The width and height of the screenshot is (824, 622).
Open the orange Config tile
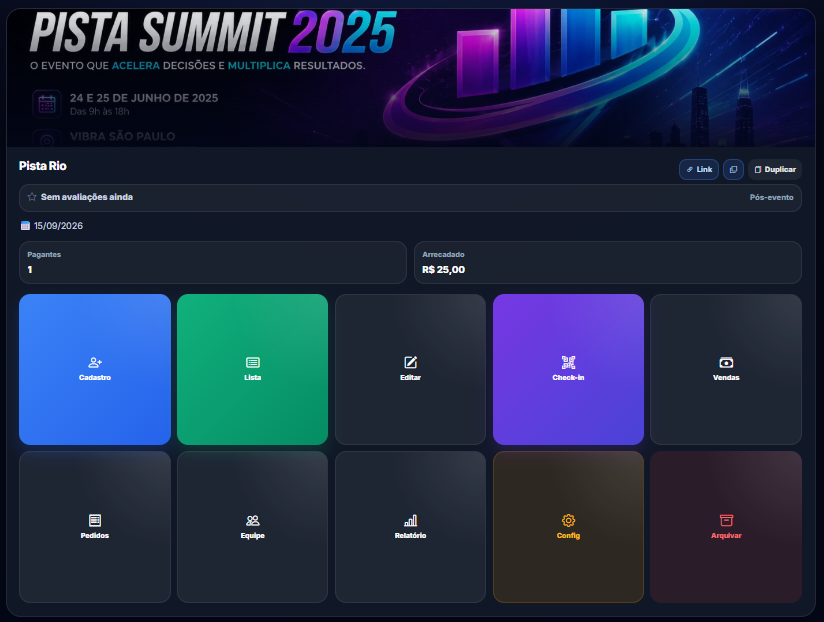click(x=568, y=527)
